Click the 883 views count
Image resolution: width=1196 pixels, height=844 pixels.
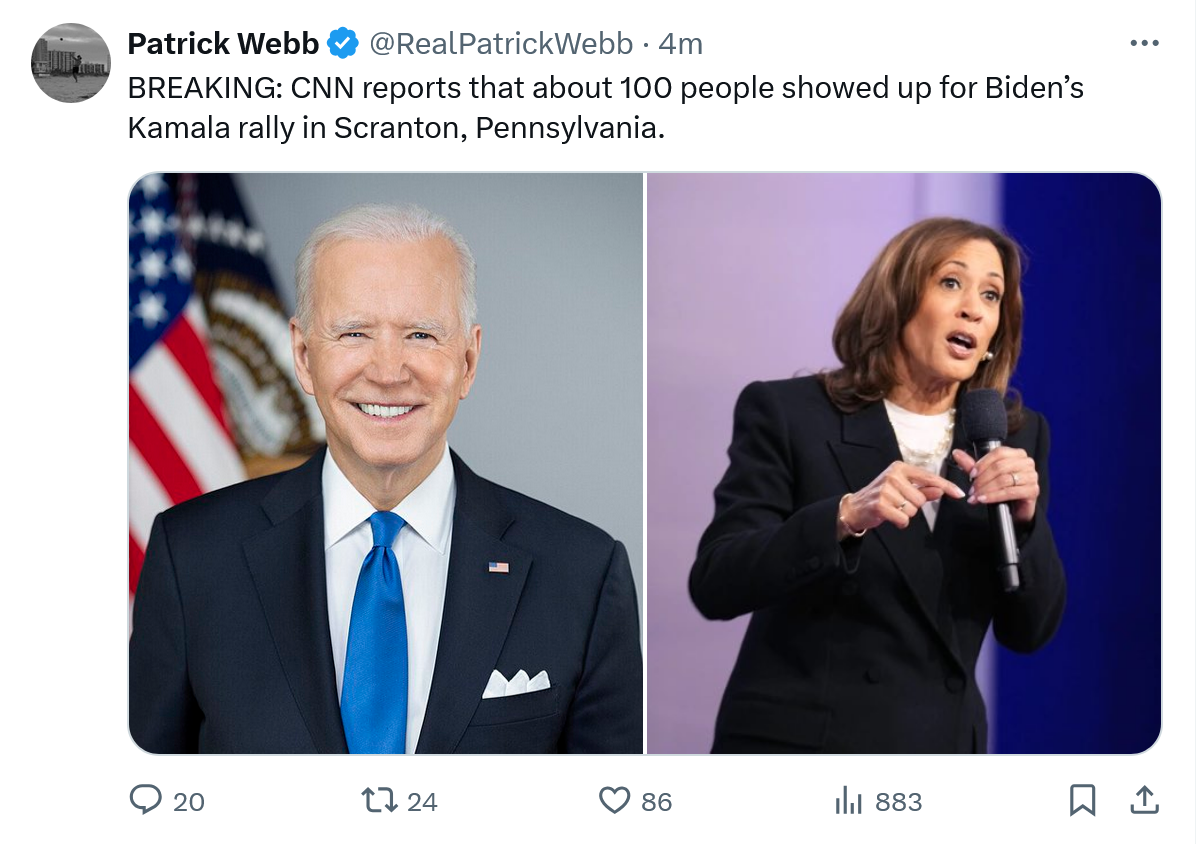point(898,802)
